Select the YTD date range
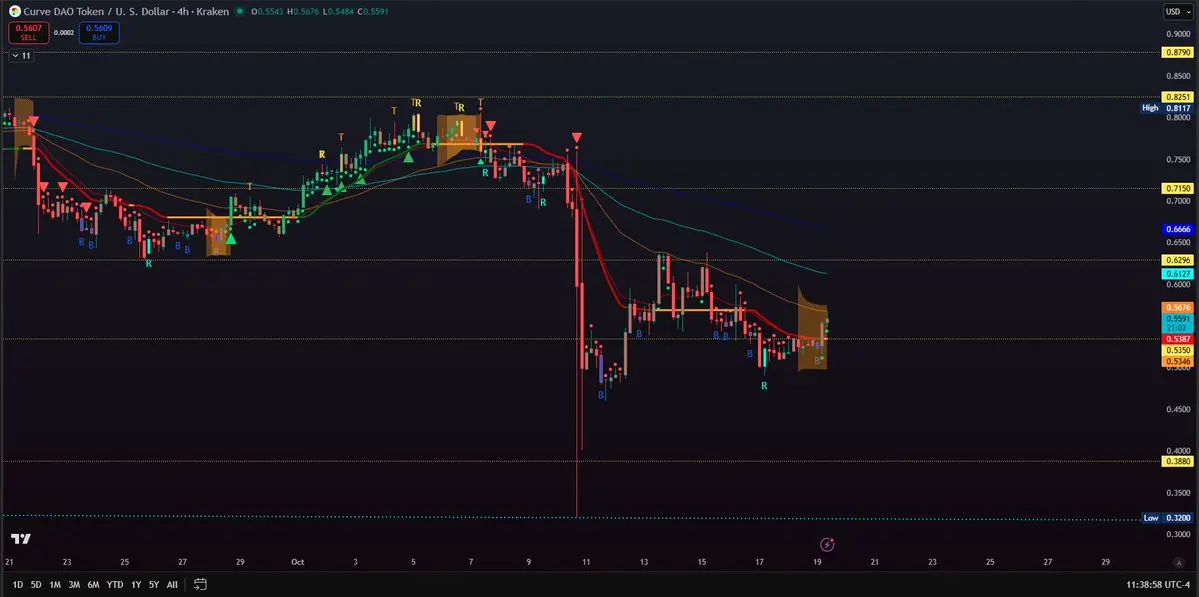This screenshot has height=597, width=1199. click(115, 585)
